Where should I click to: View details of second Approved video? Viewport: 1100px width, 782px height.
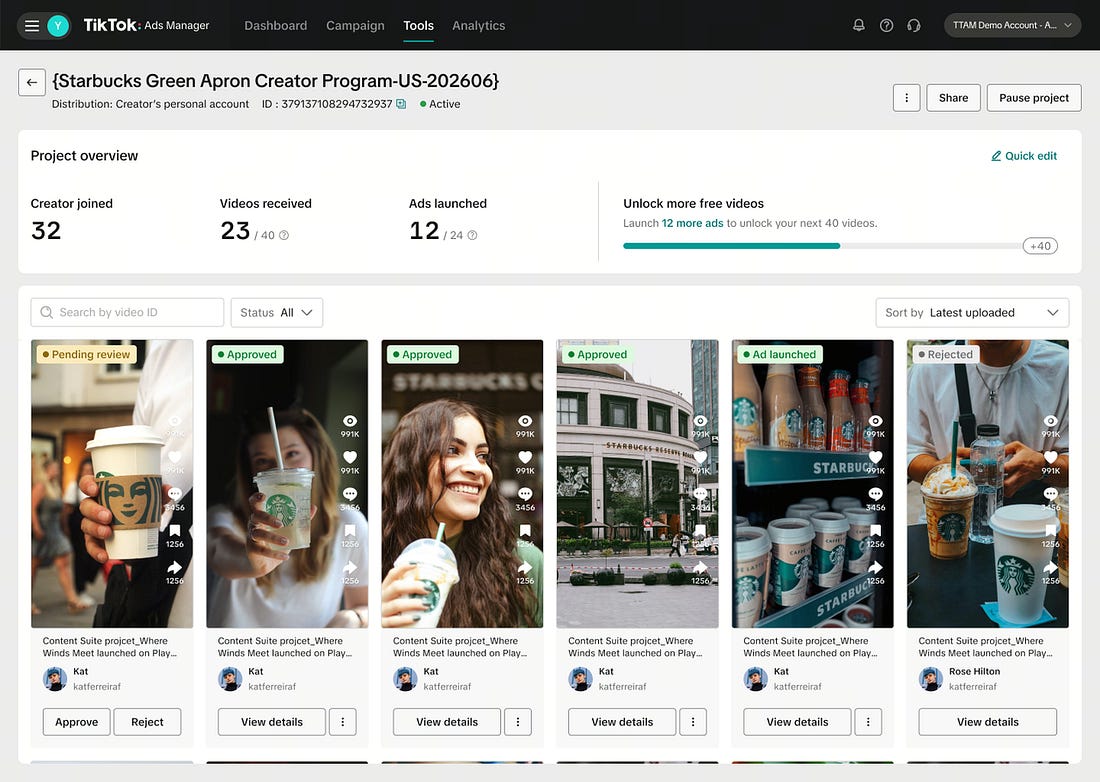(447, 722)
